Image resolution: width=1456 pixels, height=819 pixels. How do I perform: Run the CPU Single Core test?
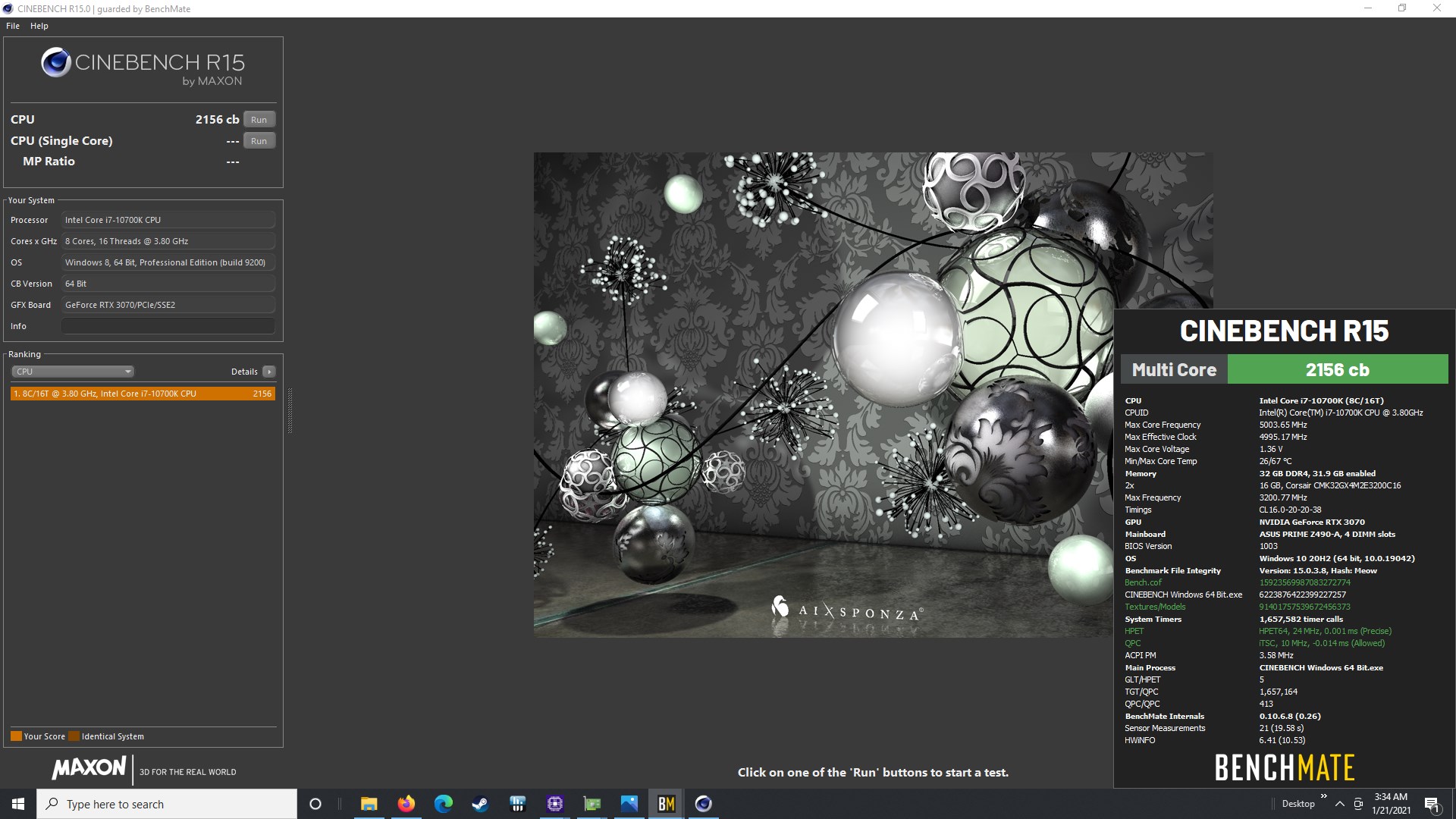(259, 141)
